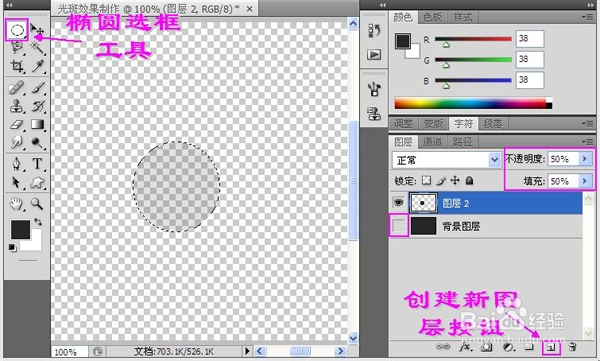Select the History Brush tool
Viewport: 600px width, 361px height.
coord(37,106)
